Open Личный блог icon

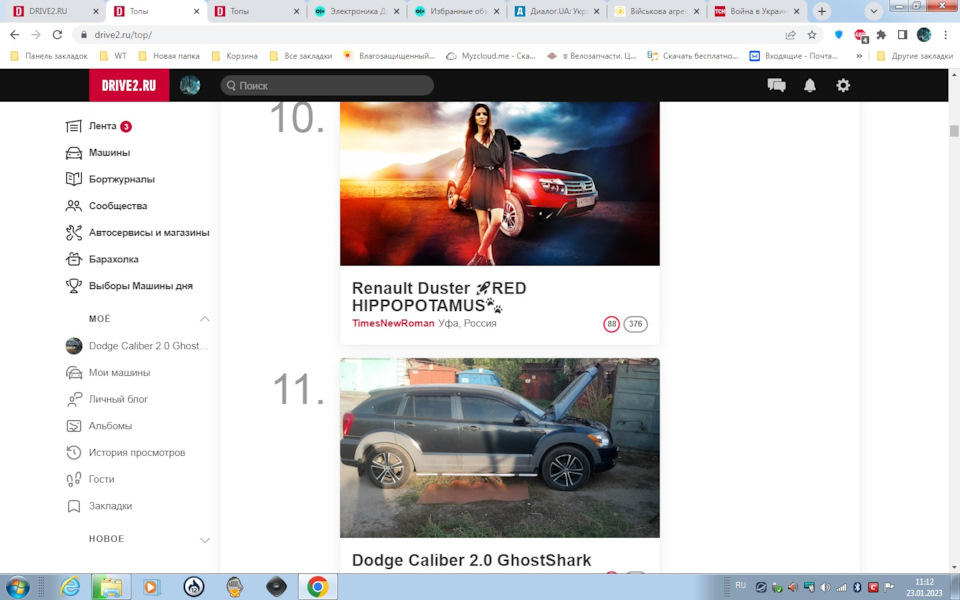click(73, 399)
